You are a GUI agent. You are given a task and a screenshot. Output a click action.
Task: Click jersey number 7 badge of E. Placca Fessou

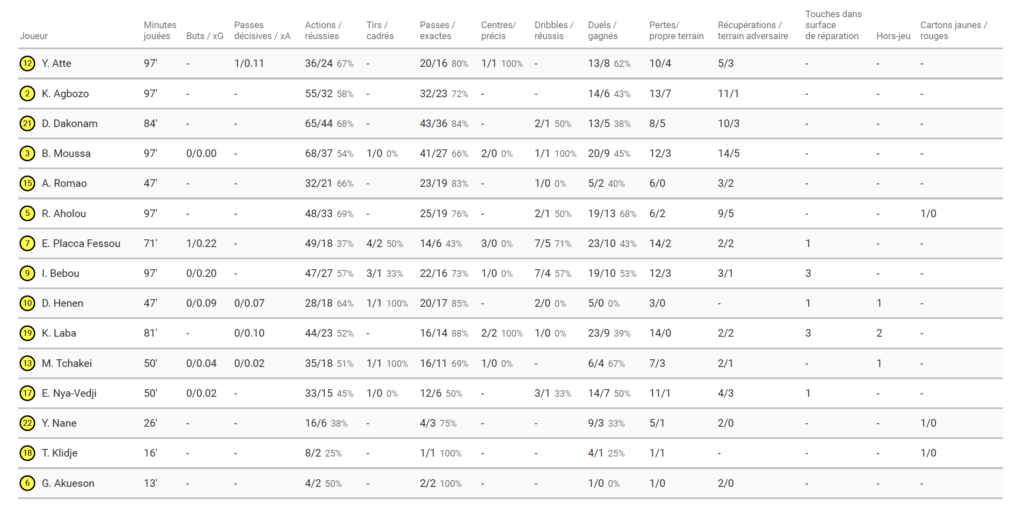(27, 244)
